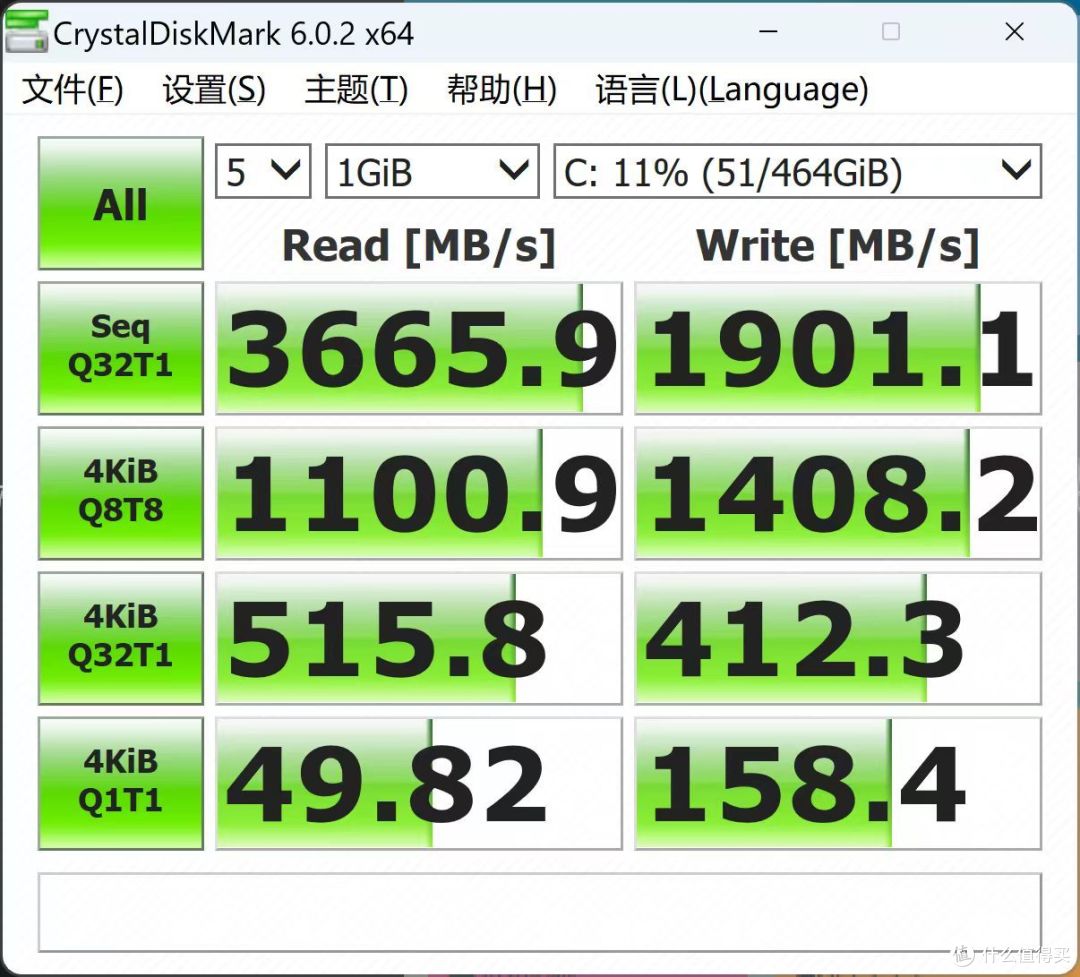Select the 4KiB Q8T8 read result 1100.9
Viewport: 1080px width, 977px height.
click(x=419, y=493)
